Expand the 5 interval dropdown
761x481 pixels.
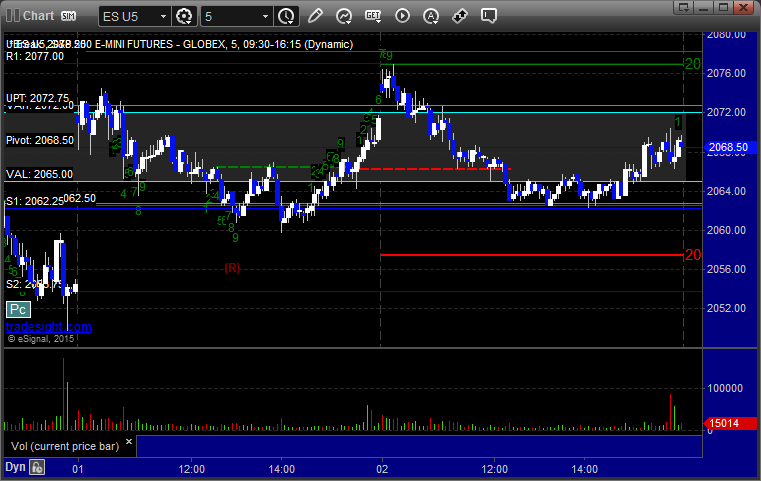click(265, 17)
